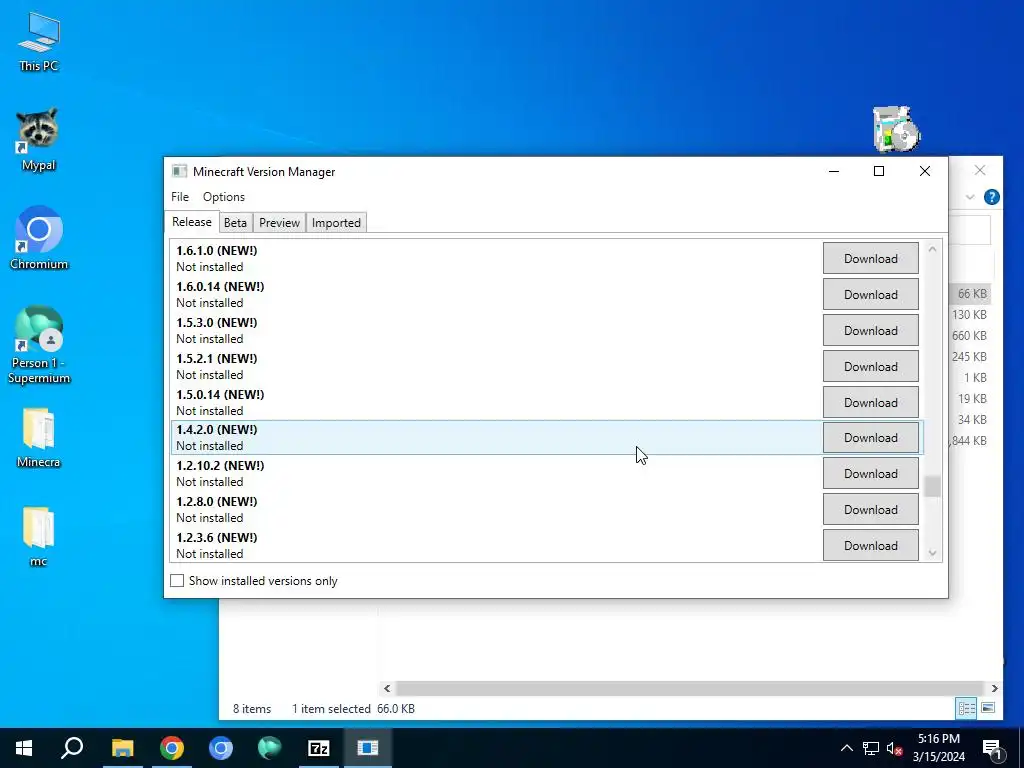Click help icon in Explorer window
1024x768 pixels.
(991, 197)
